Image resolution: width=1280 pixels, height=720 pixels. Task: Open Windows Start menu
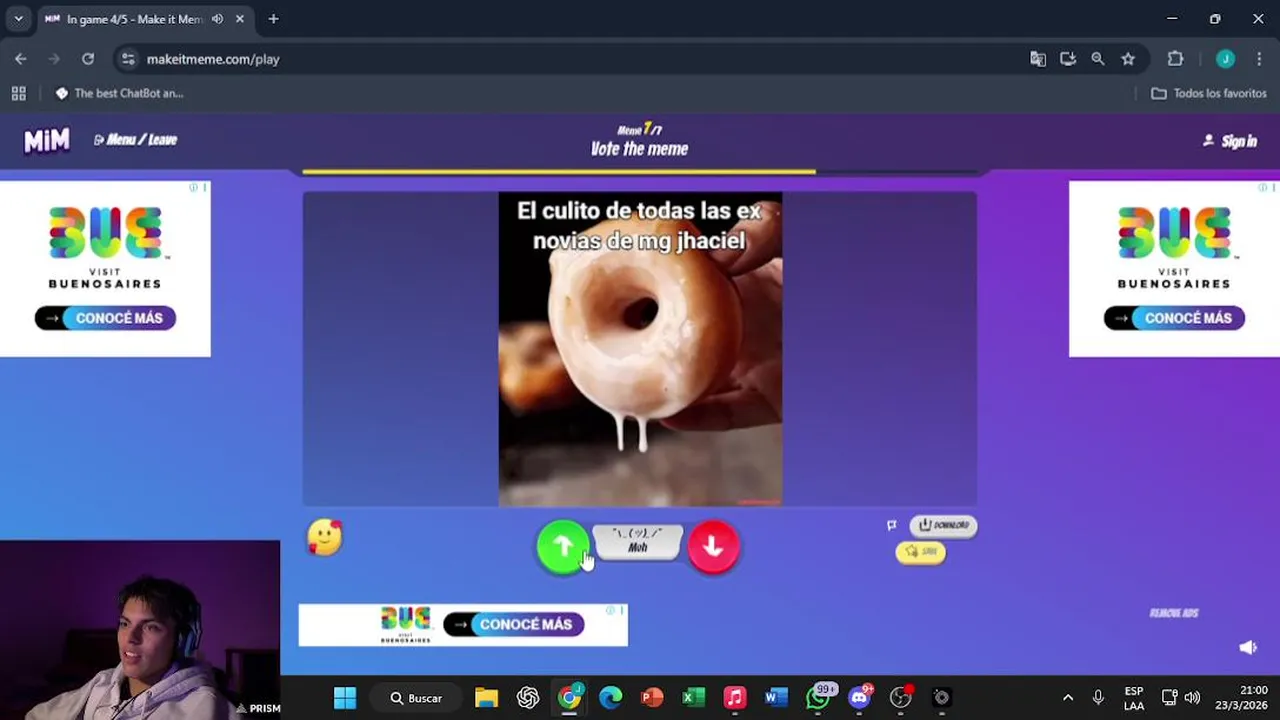[345, 698]
